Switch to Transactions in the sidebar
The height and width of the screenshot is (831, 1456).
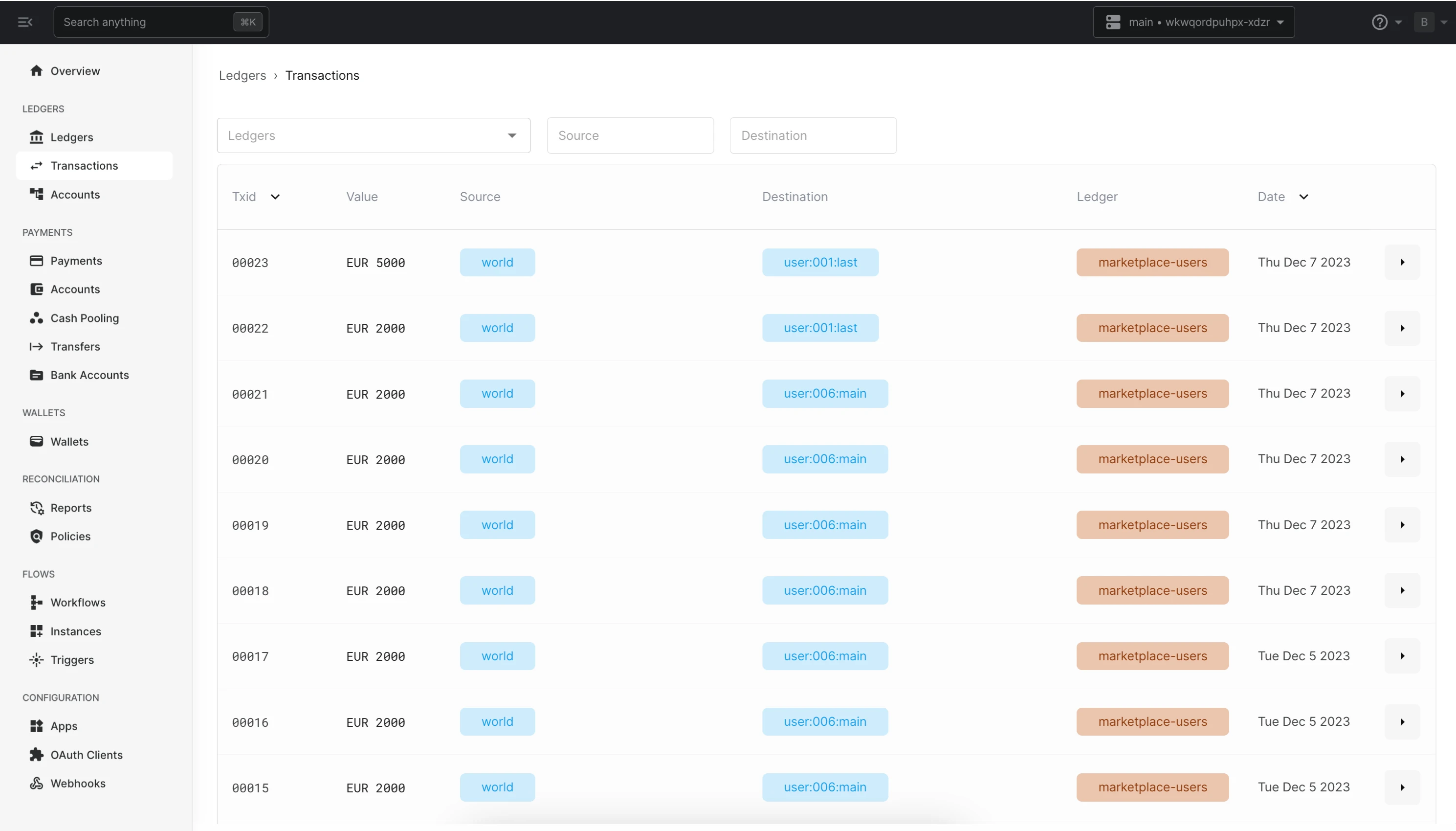(x=84, y=165)
